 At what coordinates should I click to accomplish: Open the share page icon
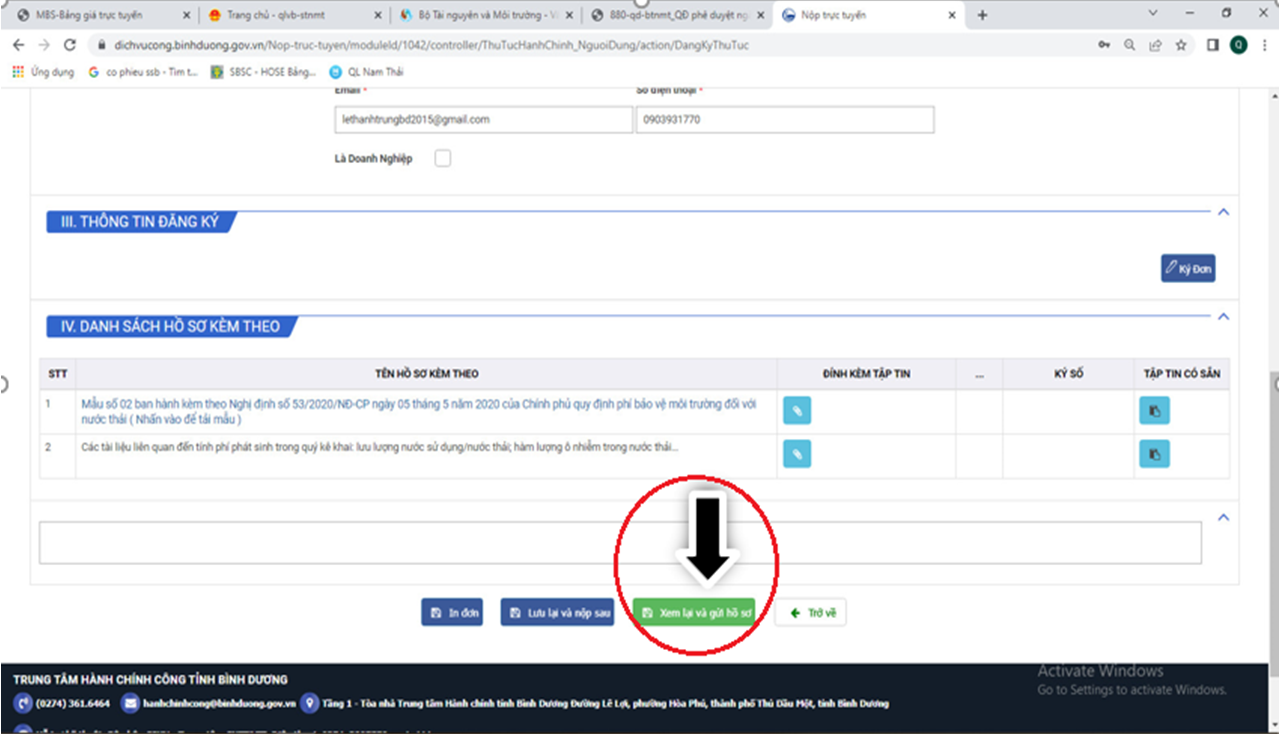click(x=1156, y=45)
